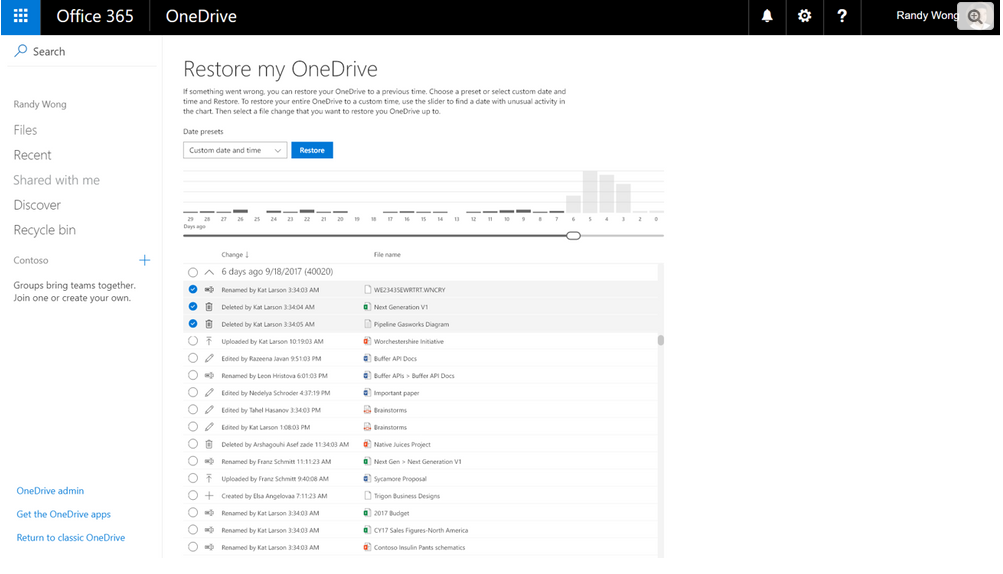The width and height of the screenshot is (1003, 574).
Task: Open the Office 365 app launcher waffle
Action: [x=21, y=17]
